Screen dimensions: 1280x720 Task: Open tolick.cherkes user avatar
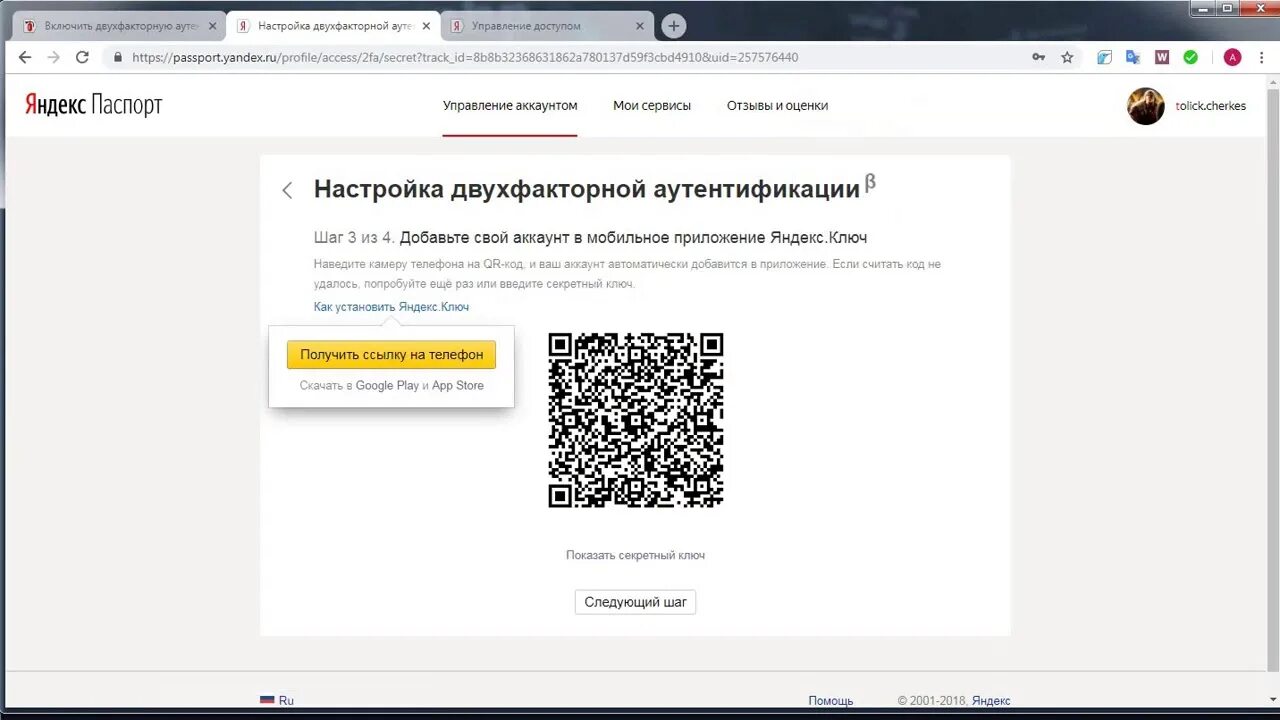pos(1146,106)
